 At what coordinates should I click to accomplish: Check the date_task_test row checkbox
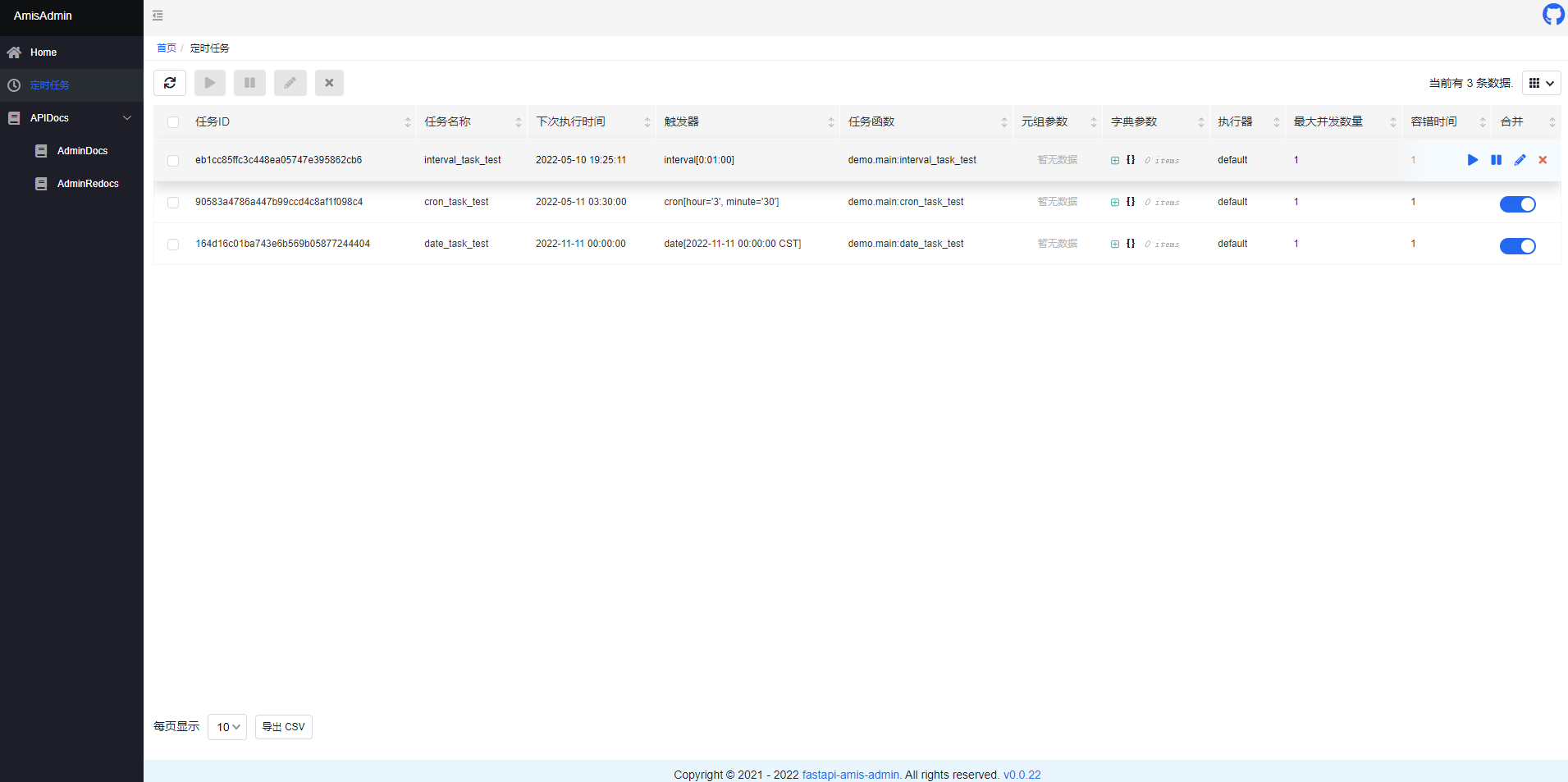173,245
